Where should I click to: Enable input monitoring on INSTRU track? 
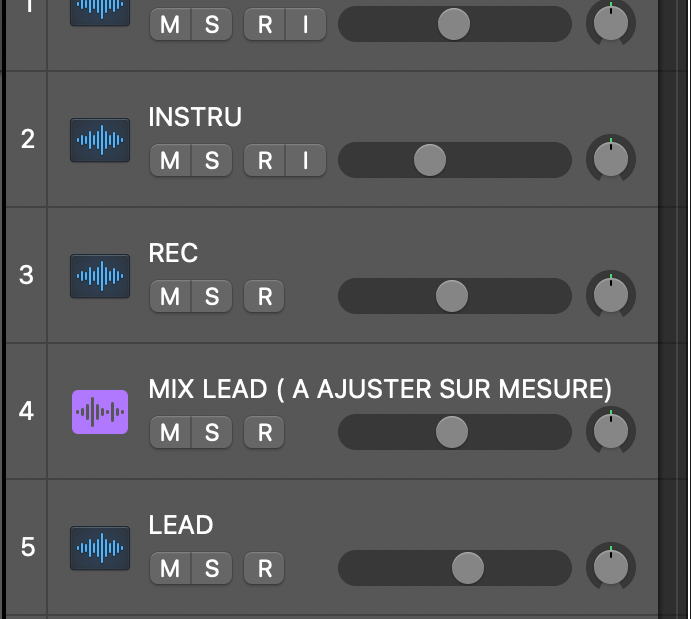pos(306,160)
